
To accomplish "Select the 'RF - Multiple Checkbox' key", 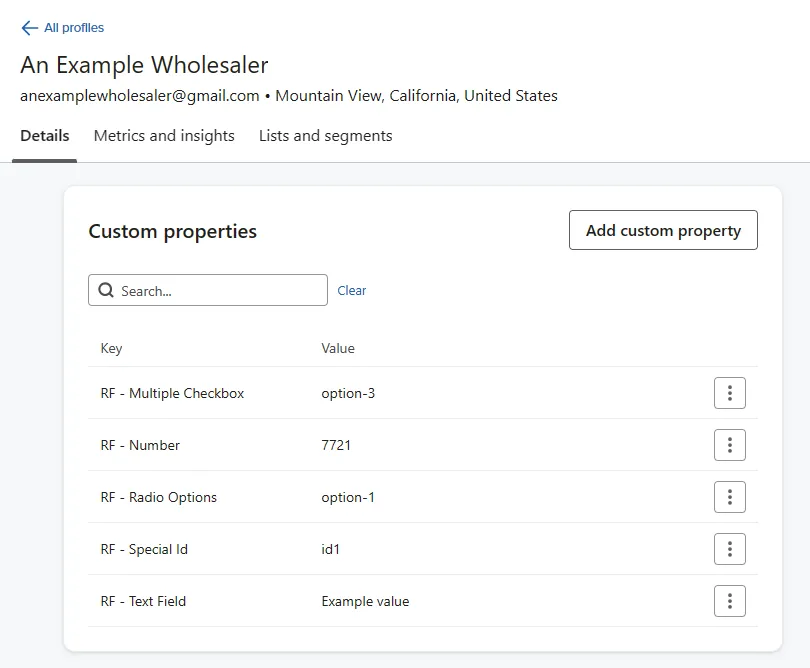I will click(172, 393).
